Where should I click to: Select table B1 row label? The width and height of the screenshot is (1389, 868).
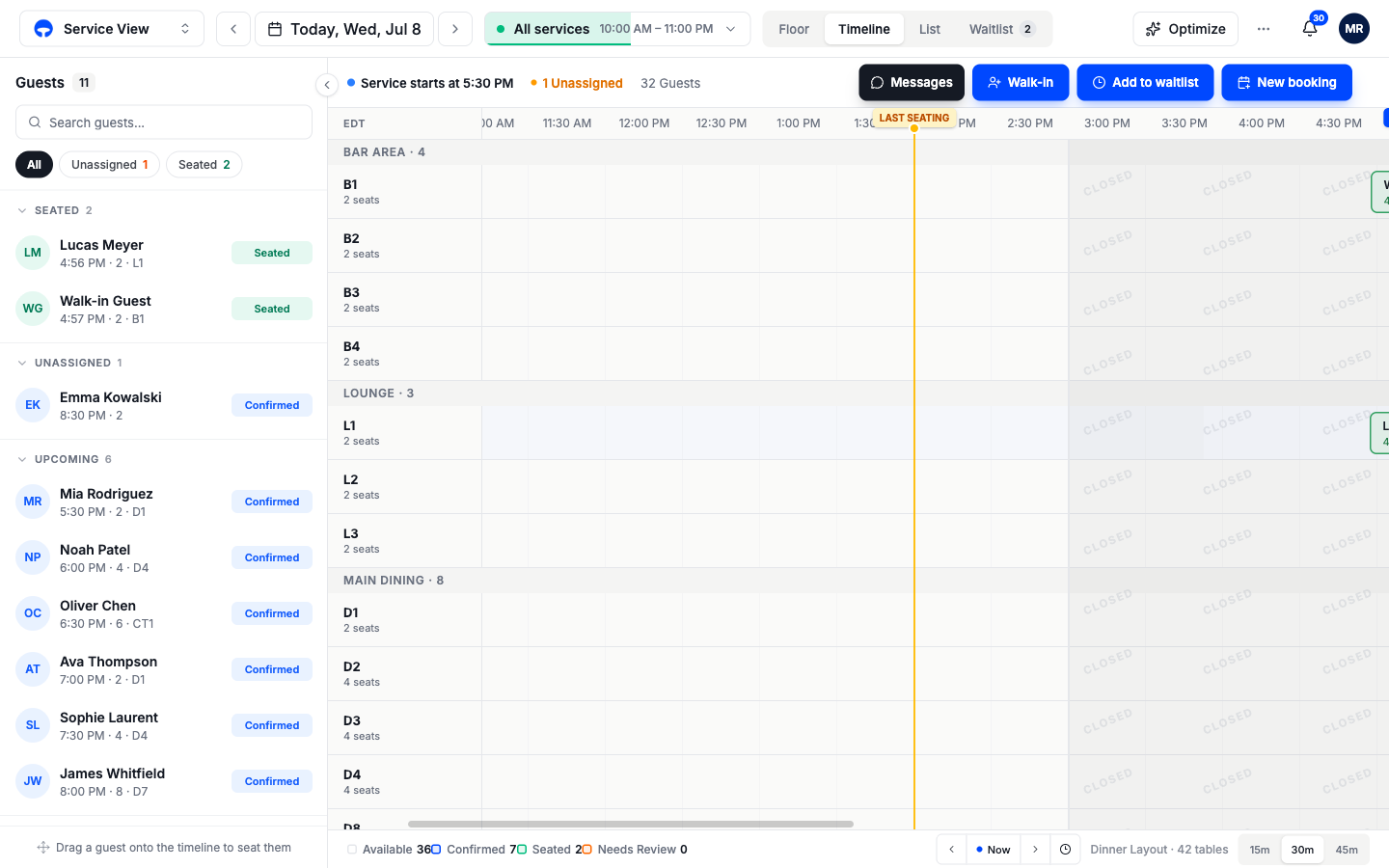[405, 191]
